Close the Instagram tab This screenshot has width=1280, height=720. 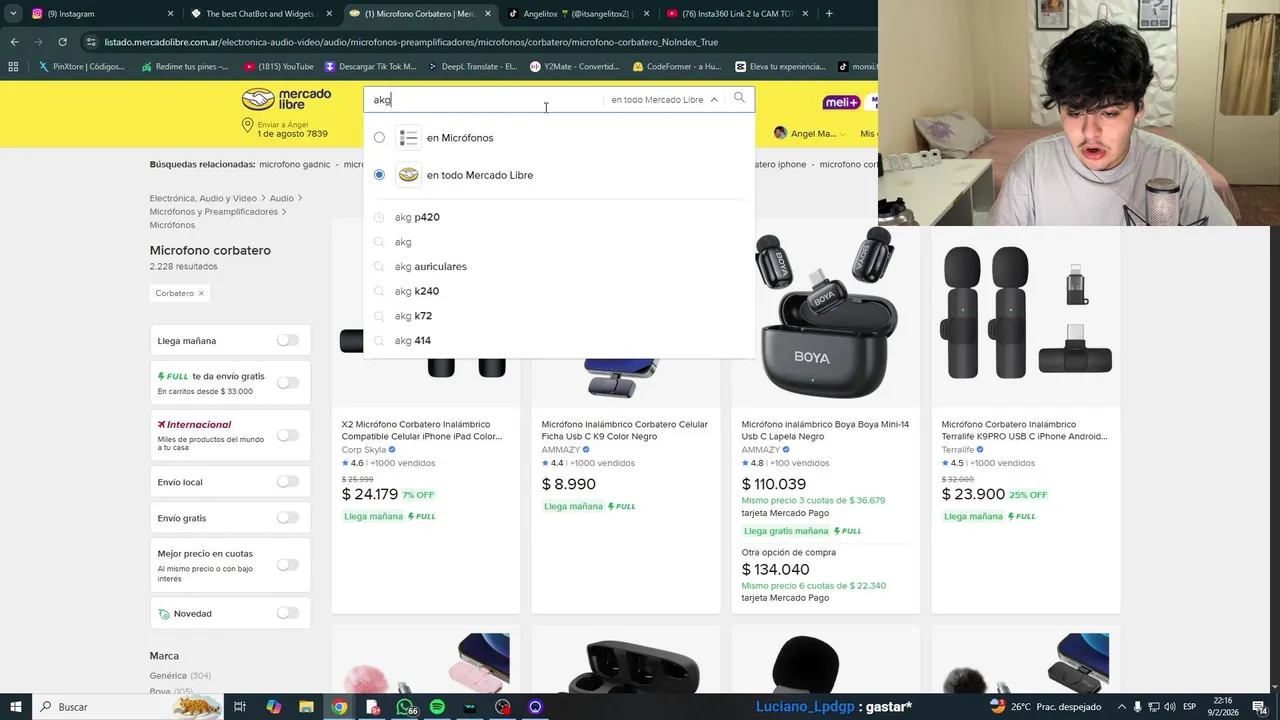(170, 14)
